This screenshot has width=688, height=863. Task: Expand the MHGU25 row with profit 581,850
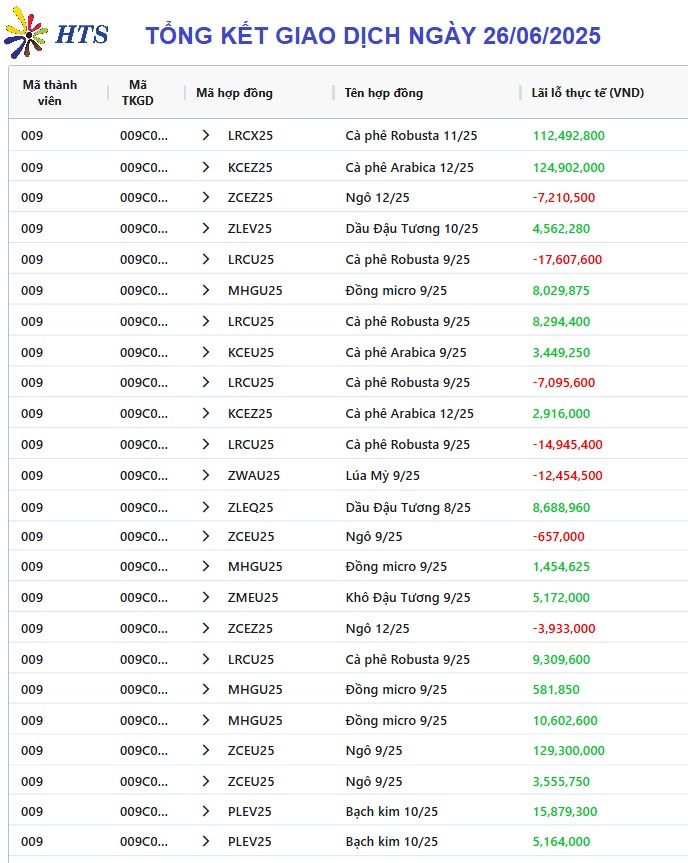click(x=206, y=690)
